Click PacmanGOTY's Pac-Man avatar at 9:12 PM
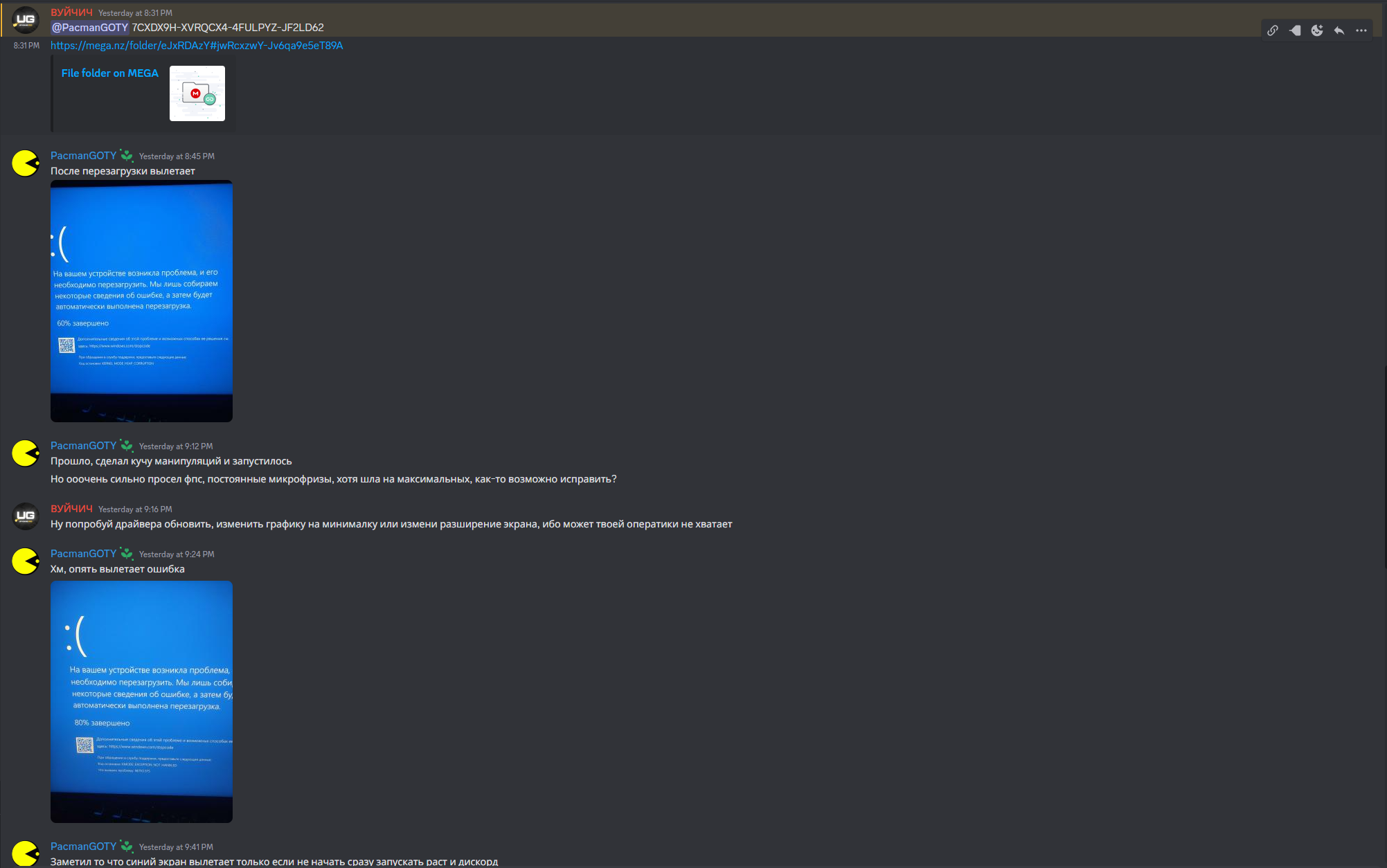This screenshot has width=1387, height=868. tap(26, 453)
